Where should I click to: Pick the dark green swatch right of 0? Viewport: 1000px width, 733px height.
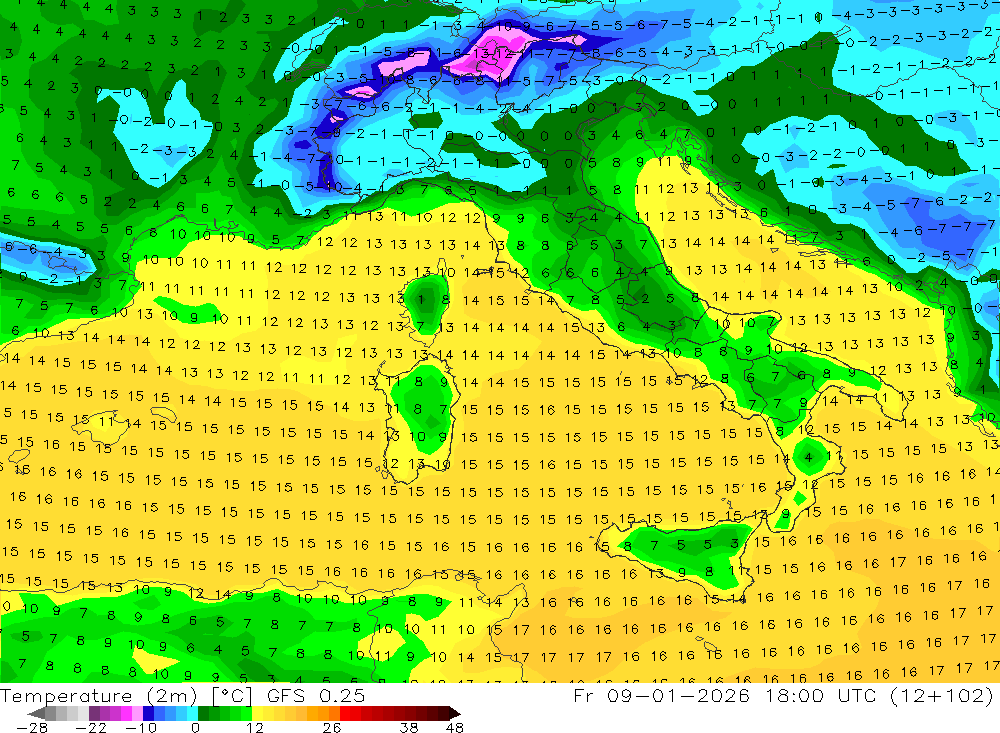pos(203,713)
